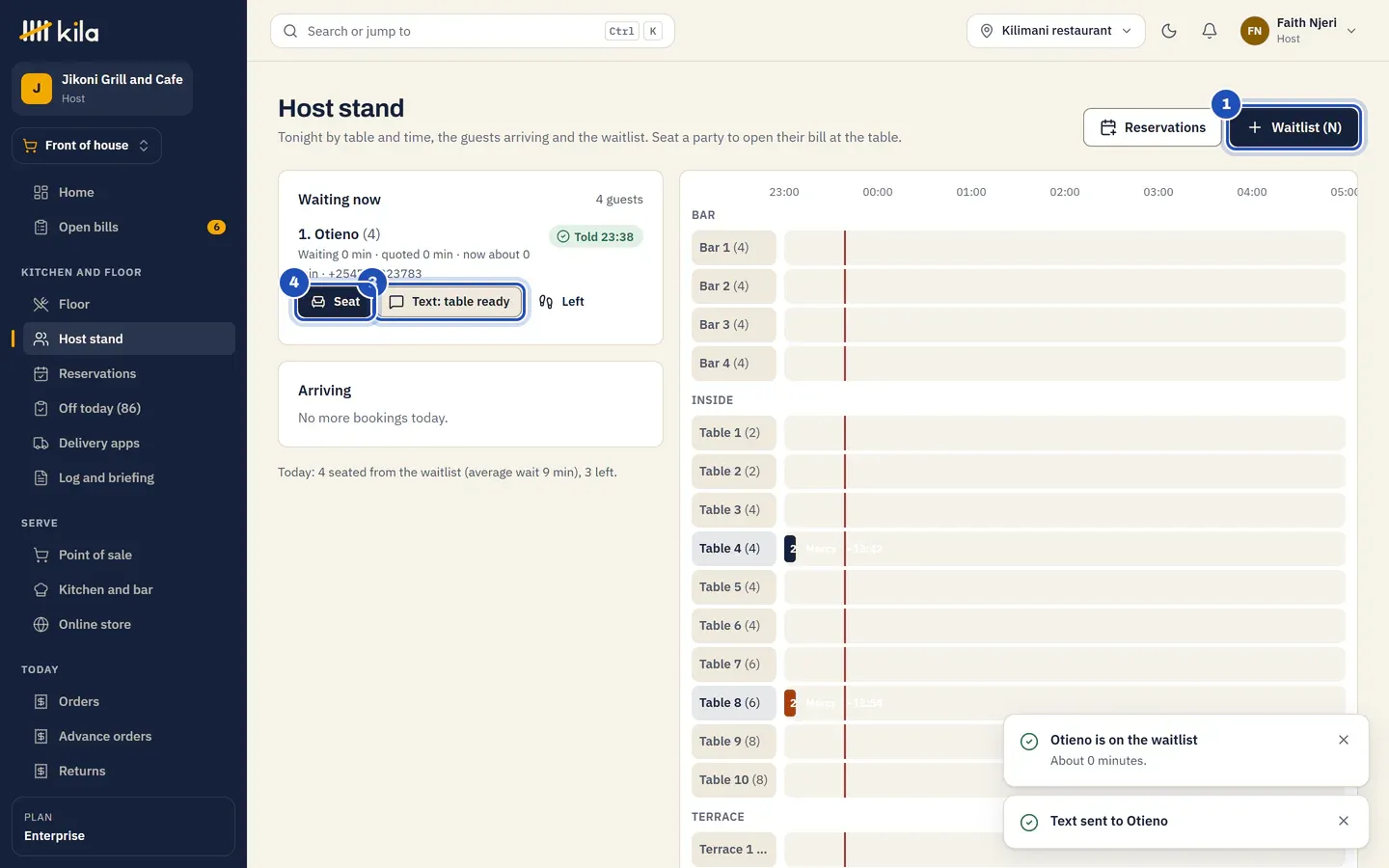The height and width of the screenshot is (868, 1389).
Task: Click the Kitchen and bar chef hat icon
Action: 41,589
